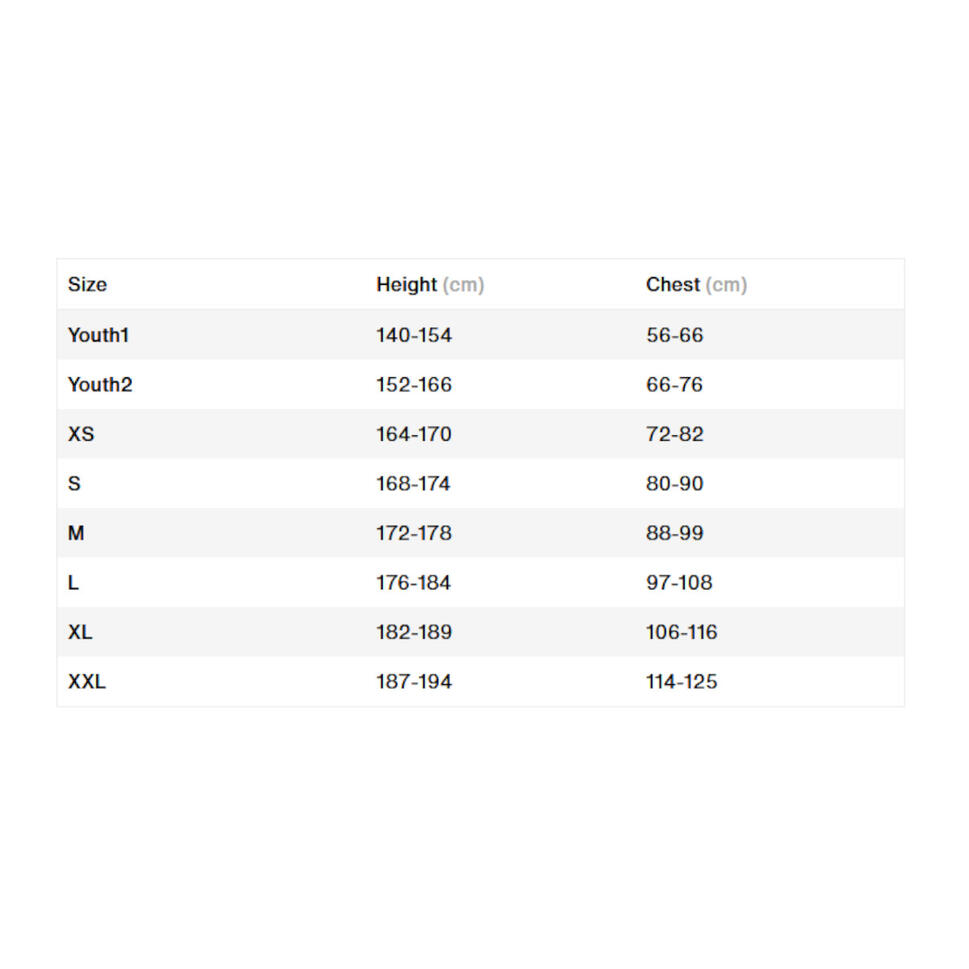
Task: Select the 164-170 height cell
Action: coord(414,434)
